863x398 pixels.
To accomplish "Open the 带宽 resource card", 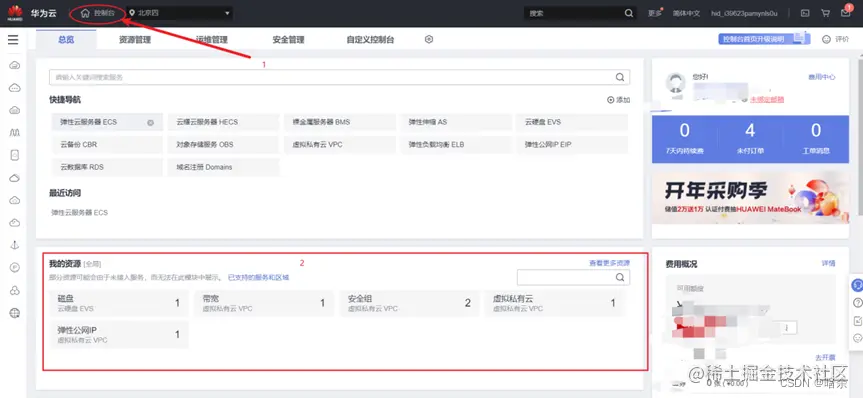I will (x=264, y=303).
